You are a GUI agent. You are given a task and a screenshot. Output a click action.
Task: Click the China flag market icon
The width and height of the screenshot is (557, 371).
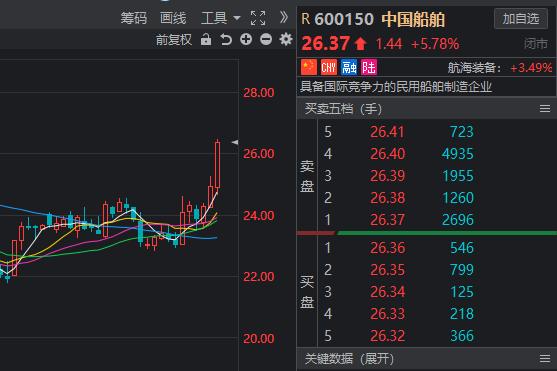point(309,67)
